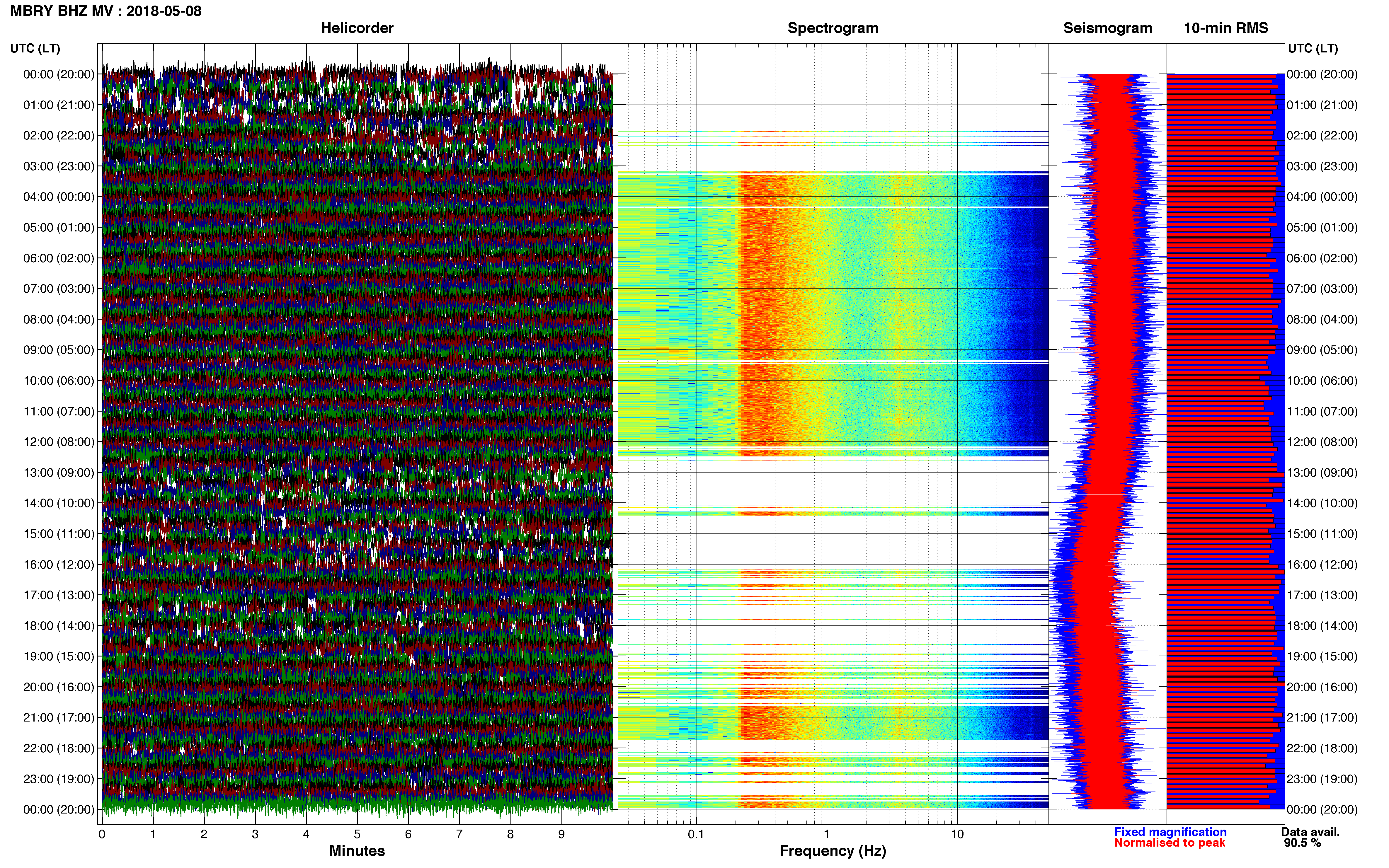The height and width of the screenshot is (868, 1389).
Task: Click left time label '06:00 (02:00)'
Action: pyautogui.click(x=59, y=258)
